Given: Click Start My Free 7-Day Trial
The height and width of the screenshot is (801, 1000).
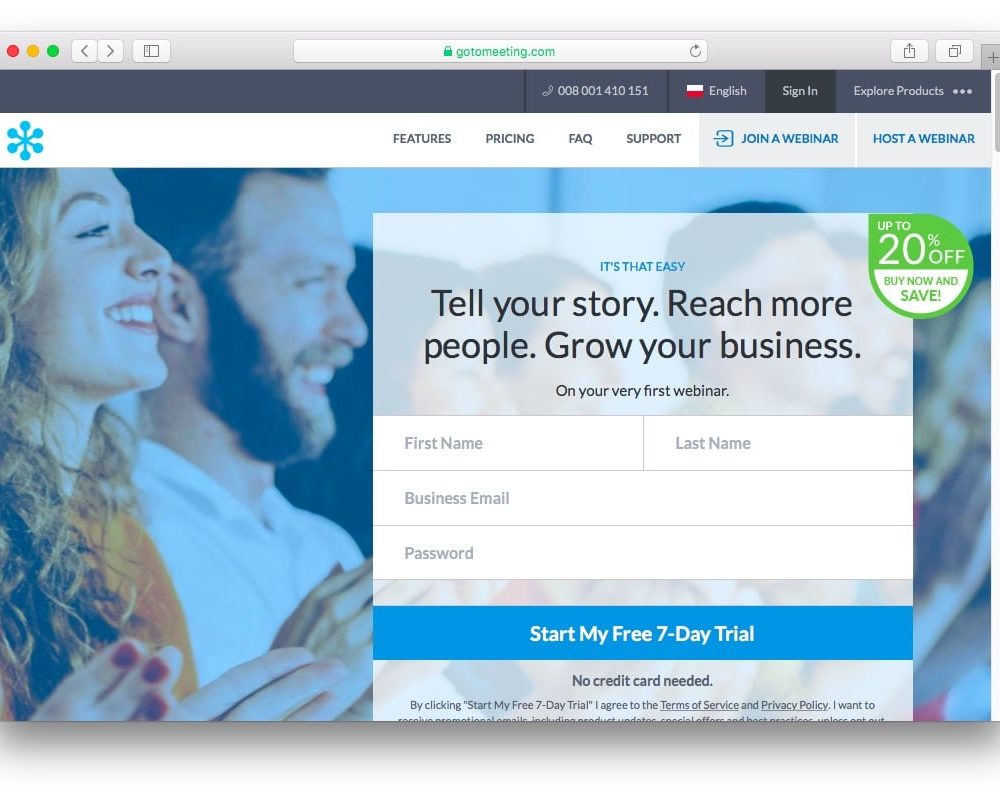Looking at the screenshot, I should (x=643, y=633).
